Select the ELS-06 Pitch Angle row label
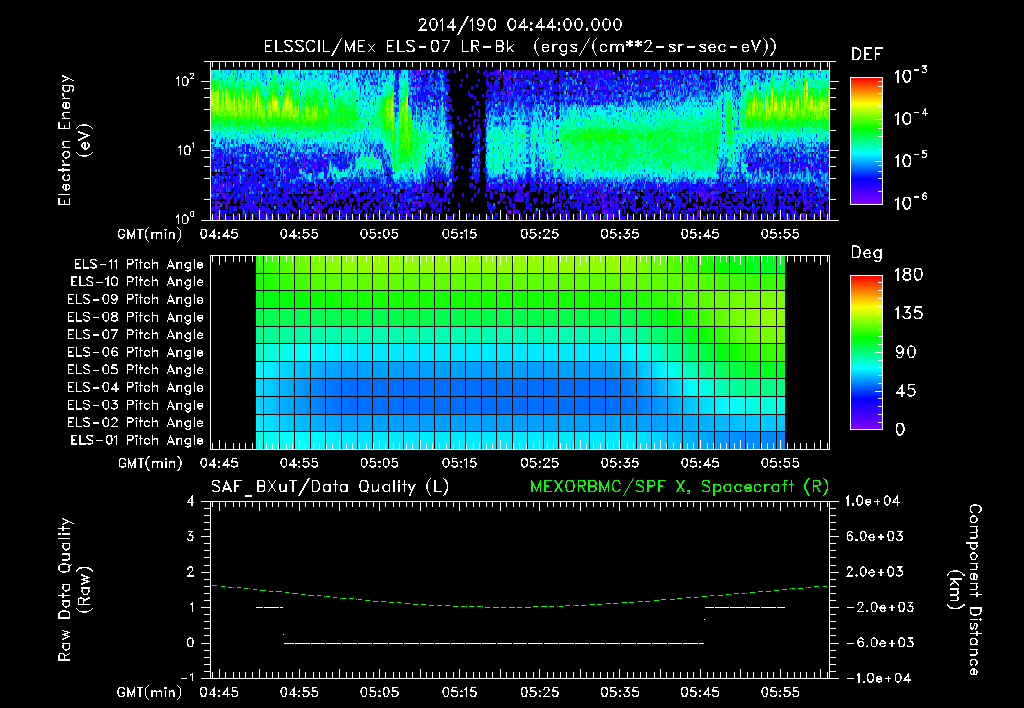Screen dimensions: 1024x708 click(136, 353)
